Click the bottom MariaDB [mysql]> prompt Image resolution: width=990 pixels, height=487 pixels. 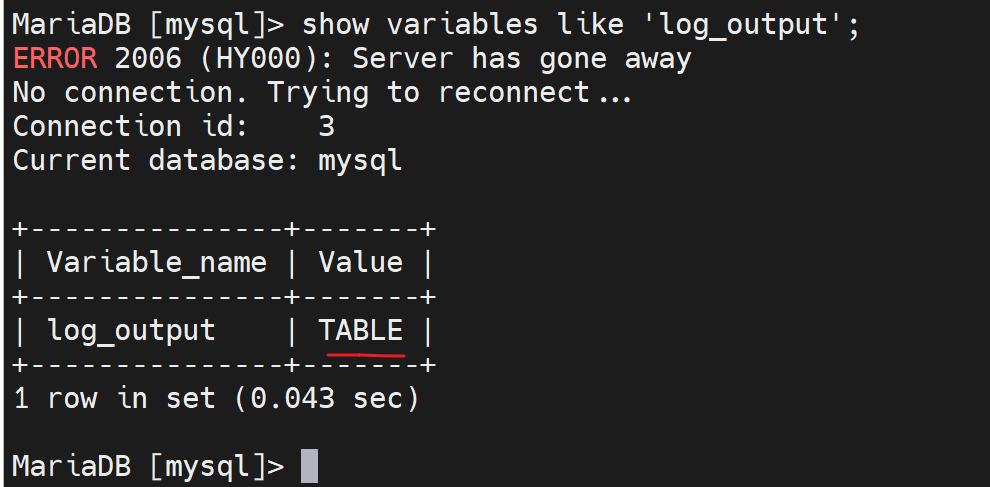[x=148, y=466]
